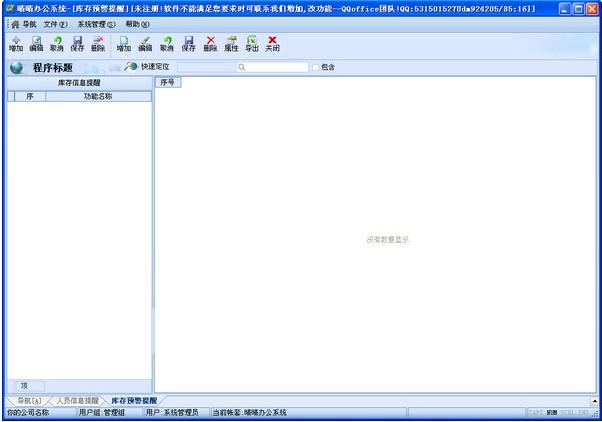Click the 导出 (Export) toolbar icon
The image size is (602, 422).
[x=251, y=43]
